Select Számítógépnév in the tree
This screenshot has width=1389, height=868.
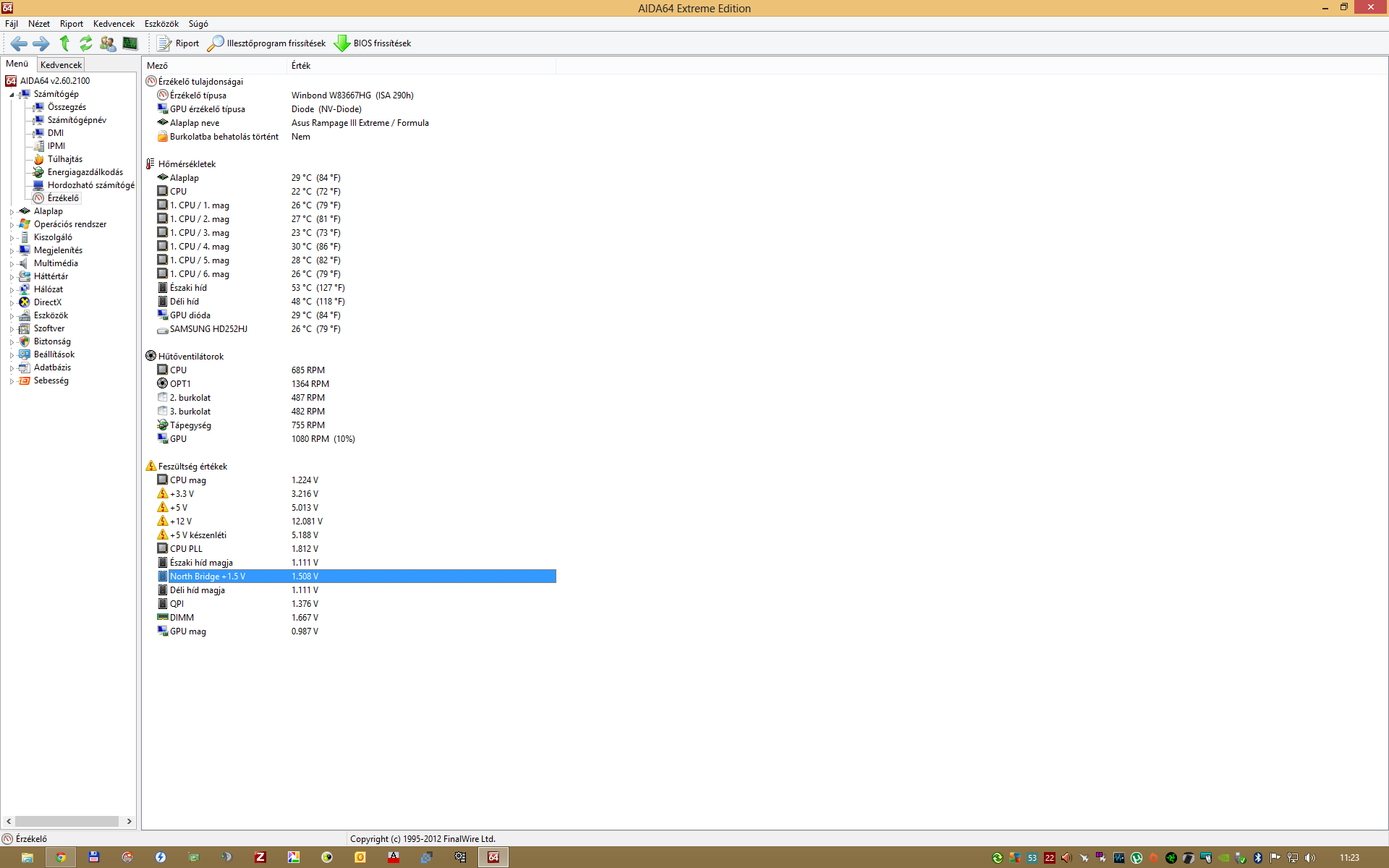77,120
